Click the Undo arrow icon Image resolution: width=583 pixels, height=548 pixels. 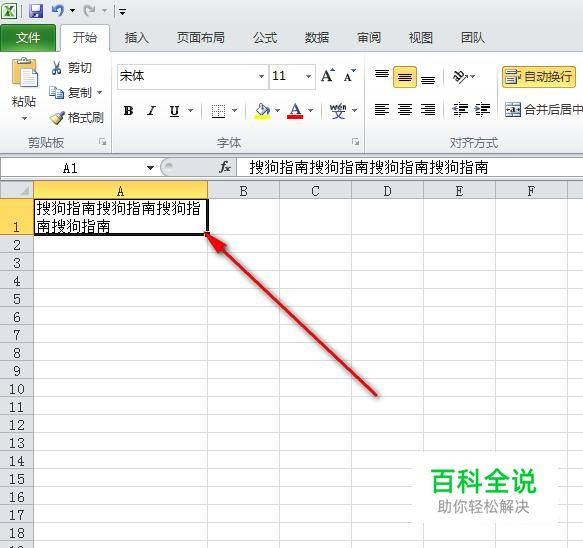[x=58, y=10]
